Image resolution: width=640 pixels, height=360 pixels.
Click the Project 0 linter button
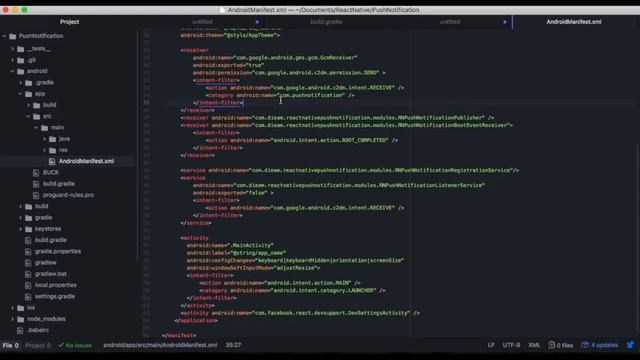[x=38, y=345]
